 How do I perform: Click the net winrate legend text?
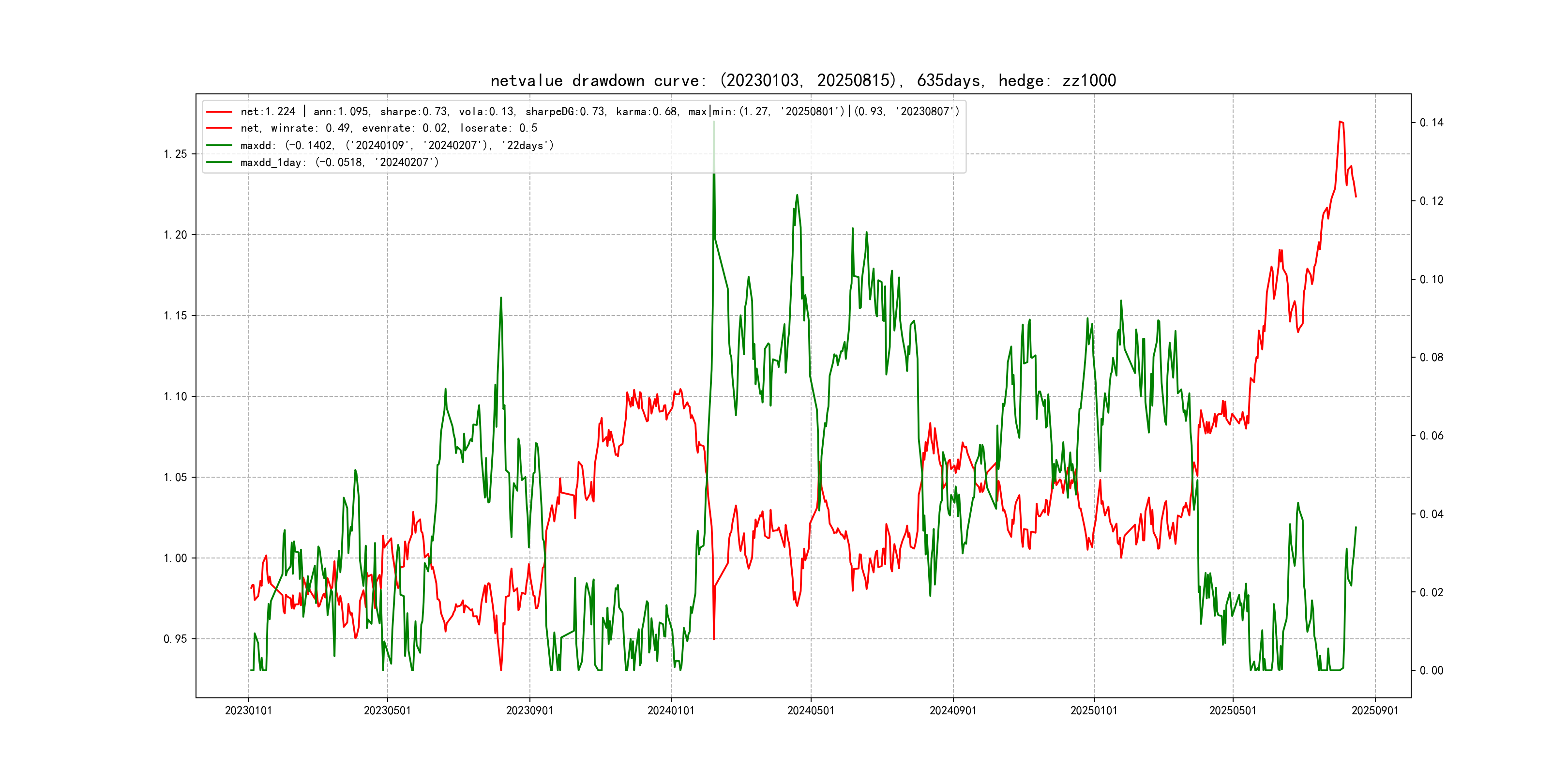[388, 128]
